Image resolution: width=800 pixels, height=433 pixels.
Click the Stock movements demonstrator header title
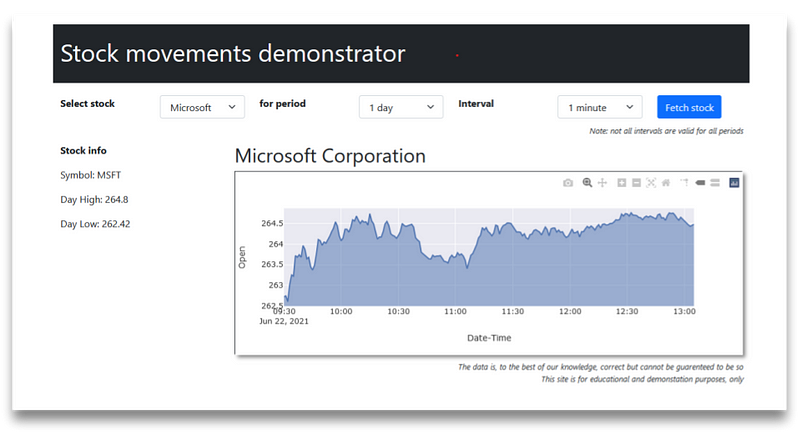pyautogui.click(x=233, y=54)
